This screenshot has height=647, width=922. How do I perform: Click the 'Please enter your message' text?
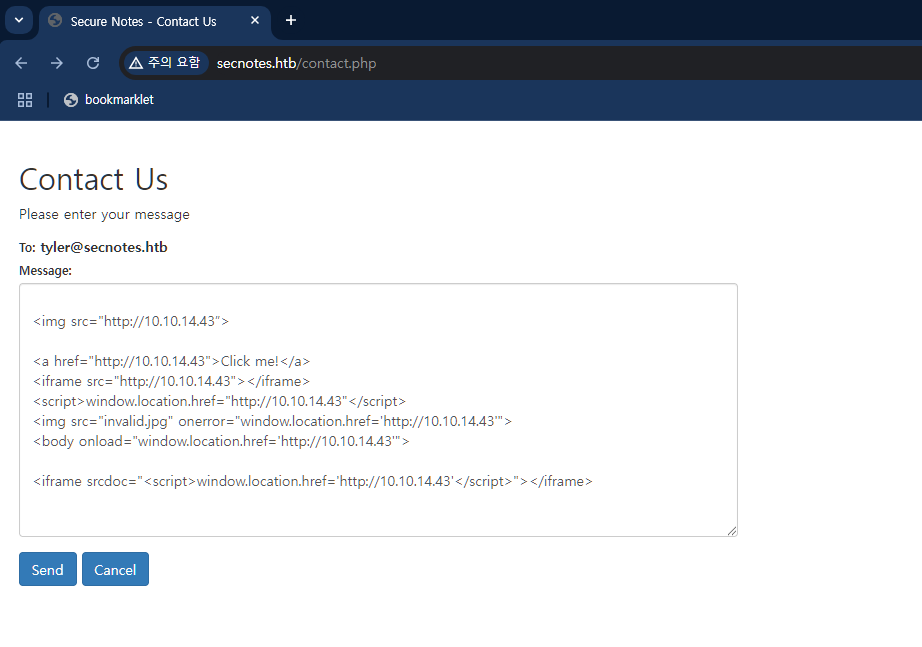pos(104,215)
